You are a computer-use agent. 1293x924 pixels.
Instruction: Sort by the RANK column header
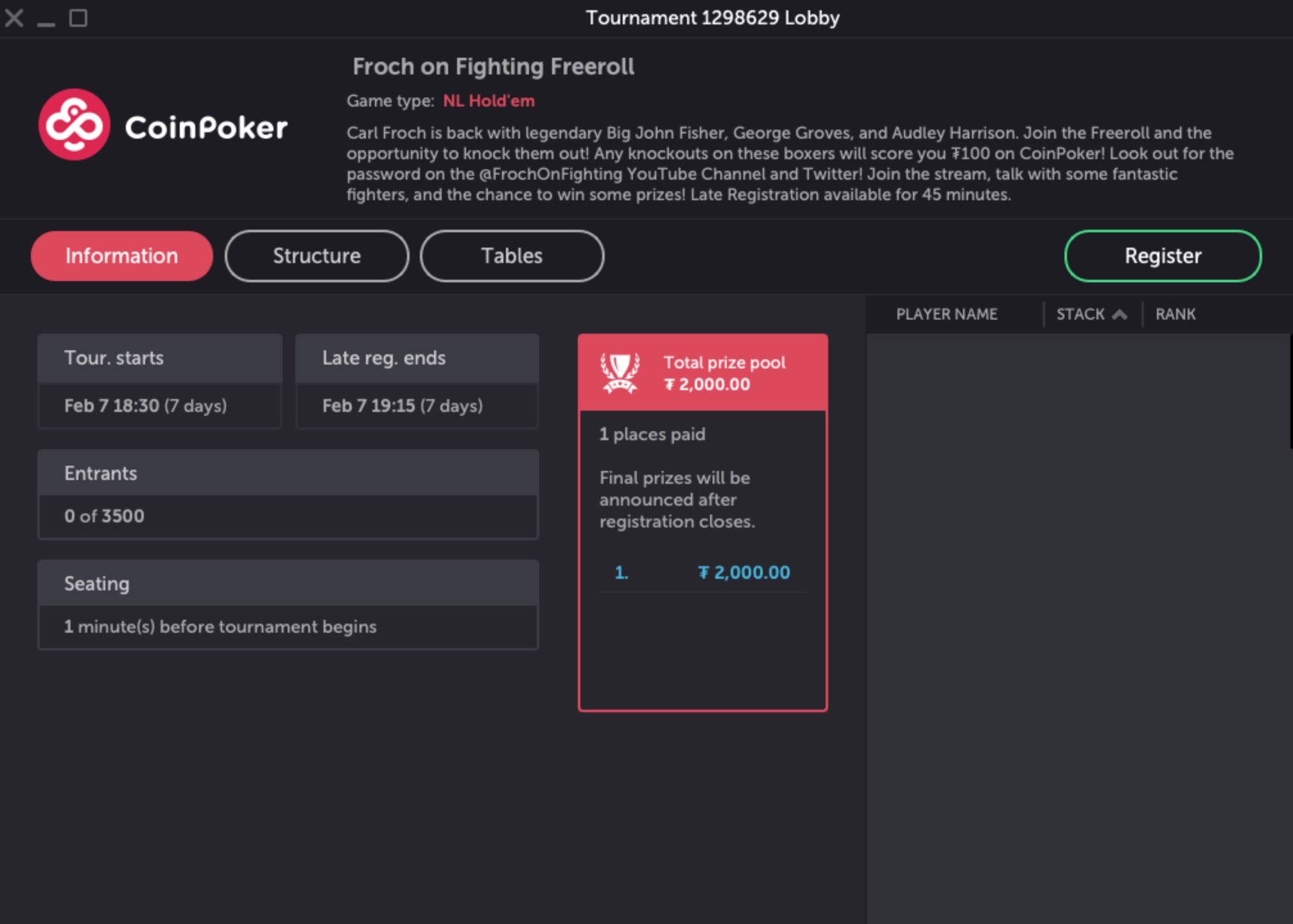pos(1176,314)
